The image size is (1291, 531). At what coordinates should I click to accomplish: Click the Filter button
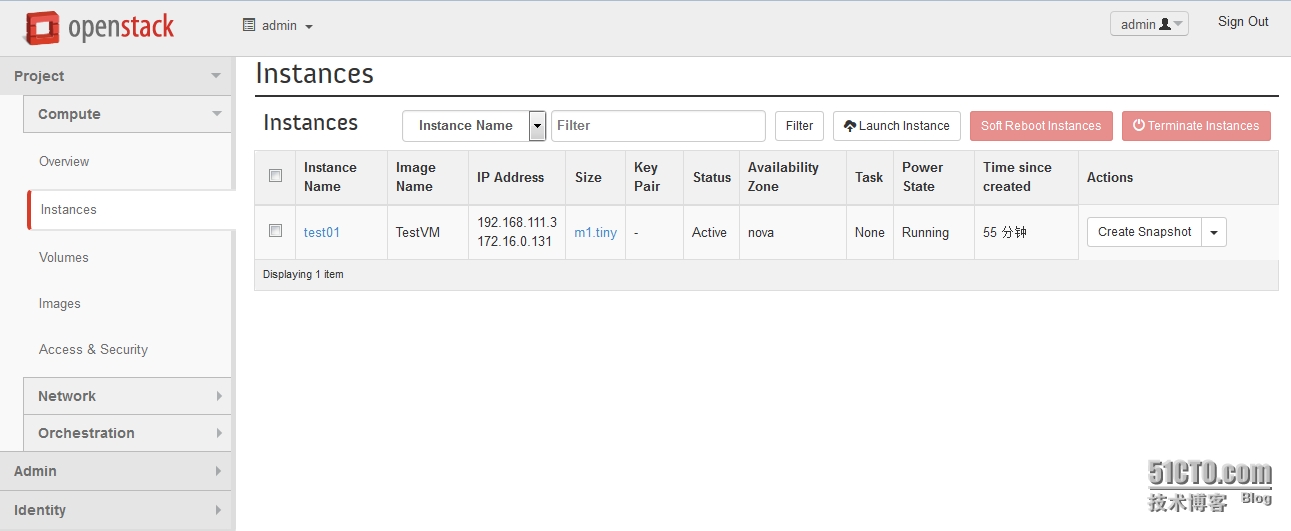click(x=799, y=126)
